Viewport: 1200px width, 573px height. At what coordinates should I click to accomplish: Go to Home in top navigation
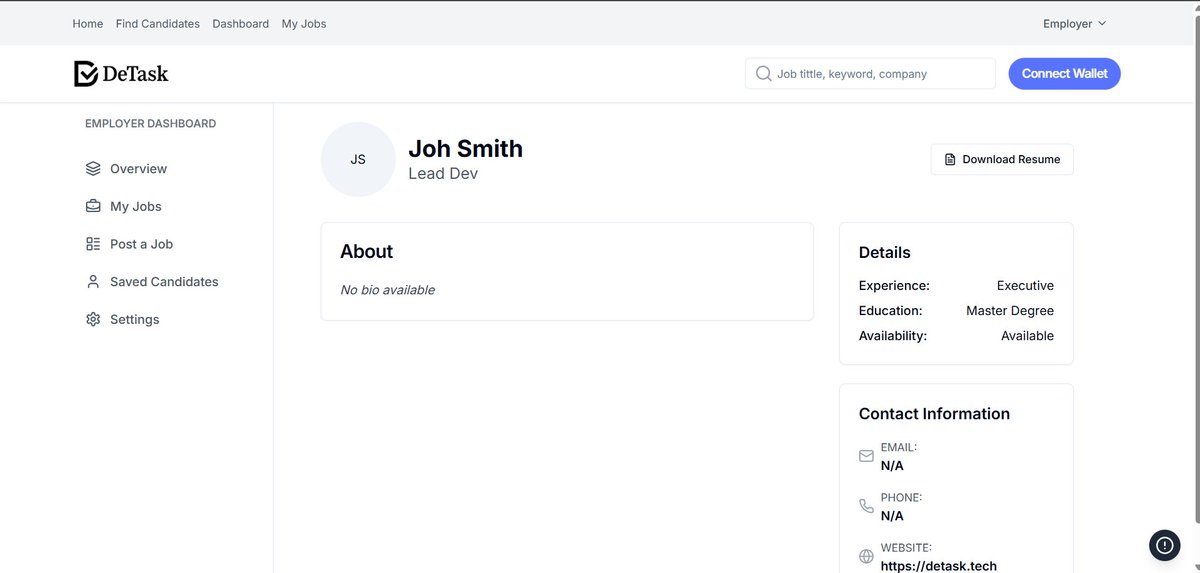click(88, 23)
